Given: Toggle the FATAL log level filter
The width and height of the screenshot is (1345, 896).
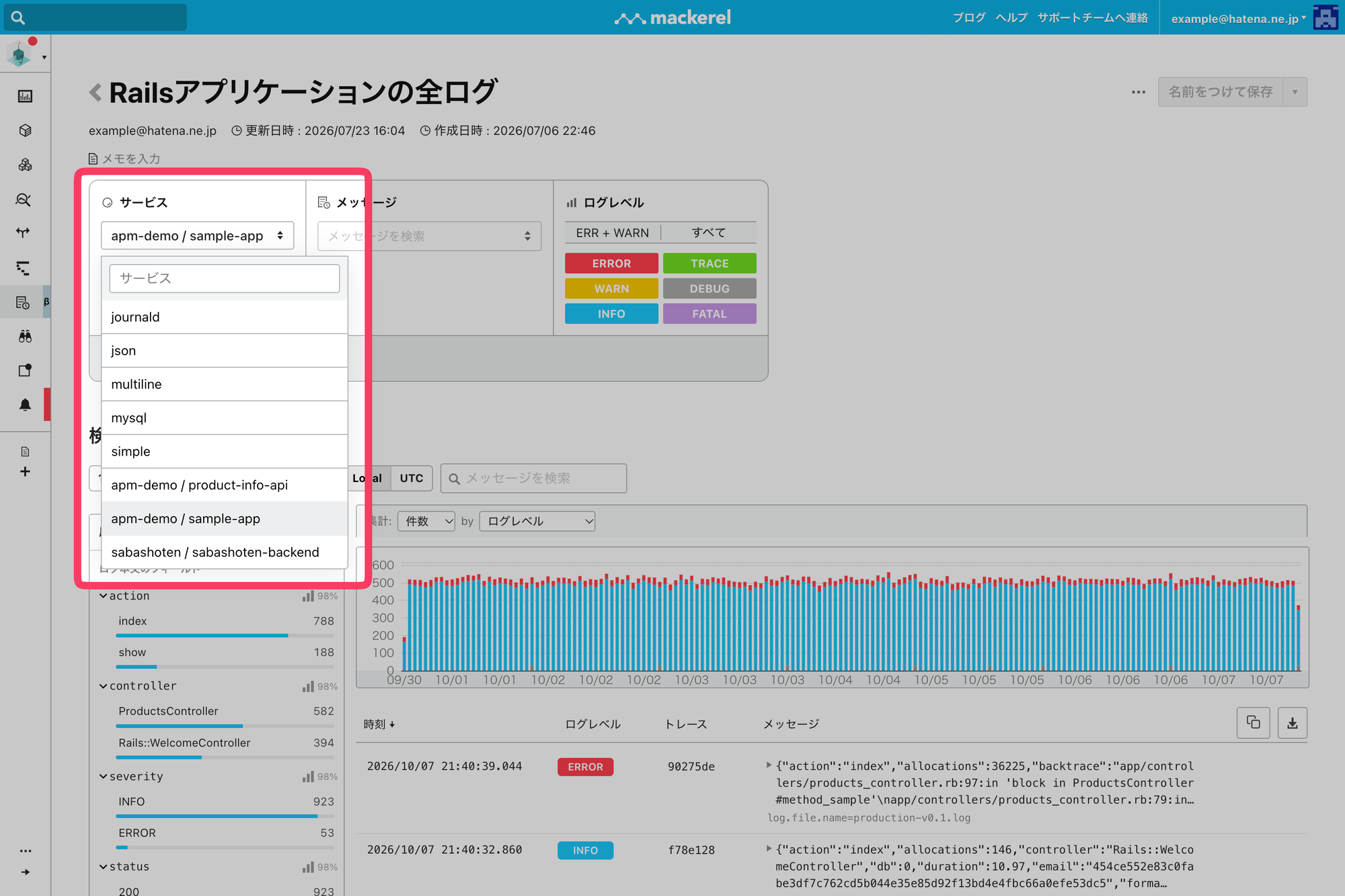Looking at the screenshot, I should point(709,314).
